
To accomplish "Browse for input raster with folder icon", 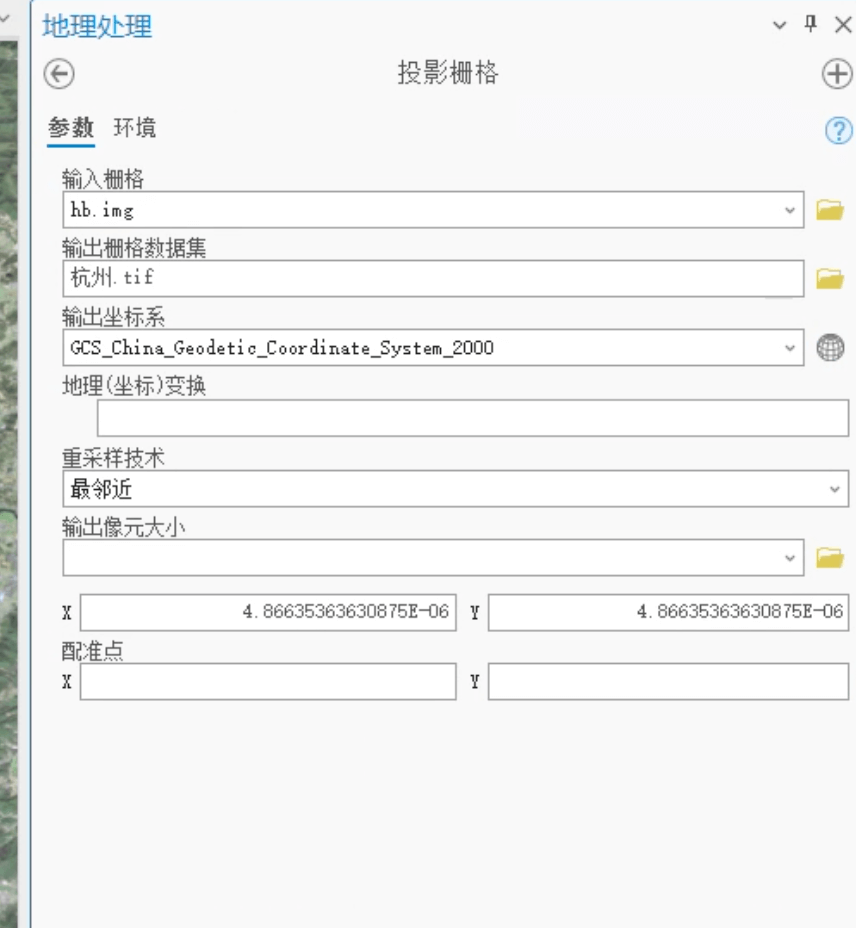I will click(x=829, y=210).
